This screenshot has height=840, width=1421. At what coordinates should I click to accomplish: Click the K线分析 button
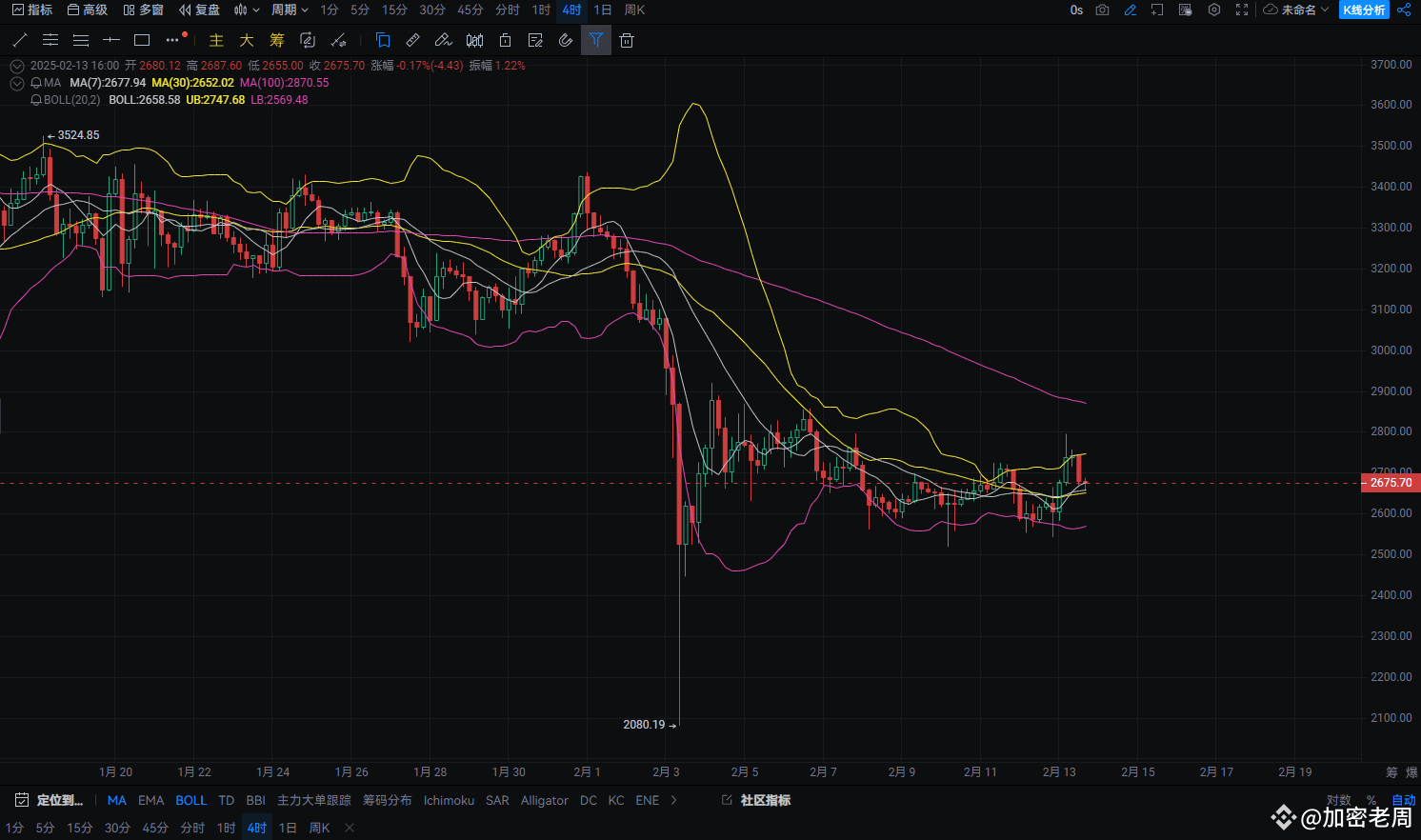[1364, 10]
